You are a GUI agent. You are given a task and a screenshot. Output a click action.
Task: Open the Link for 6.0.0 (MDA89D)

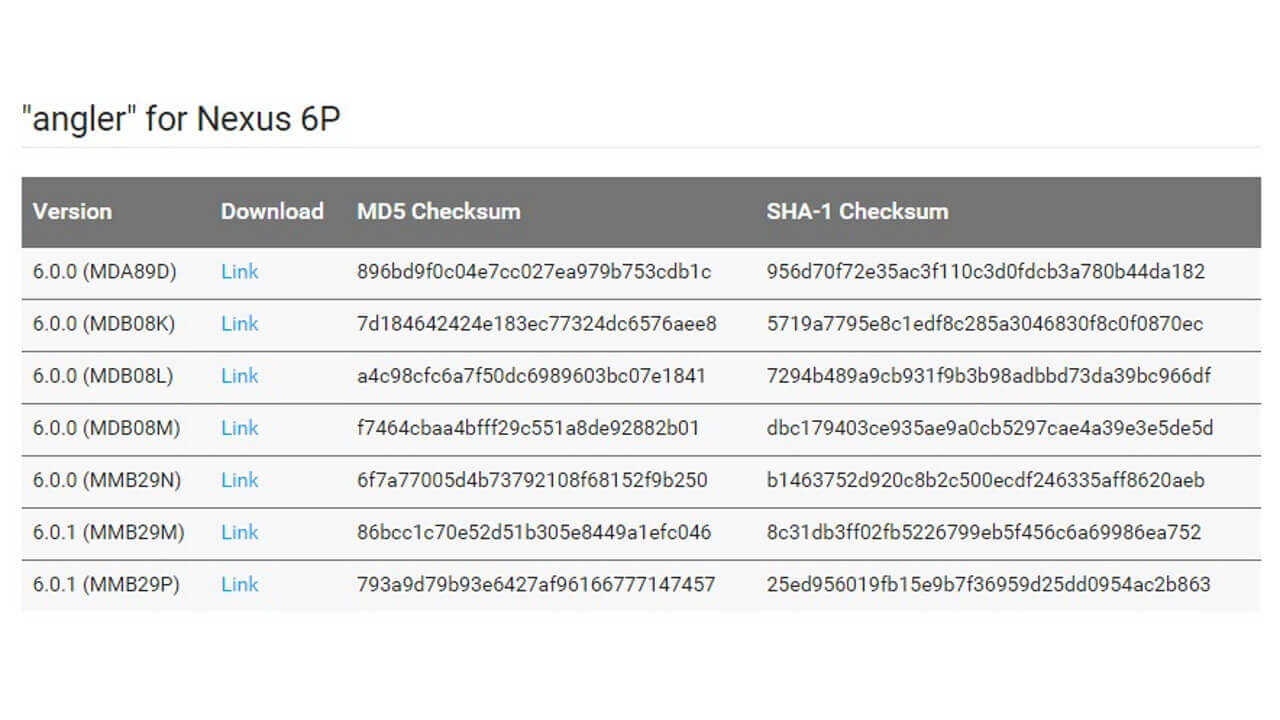240,272
